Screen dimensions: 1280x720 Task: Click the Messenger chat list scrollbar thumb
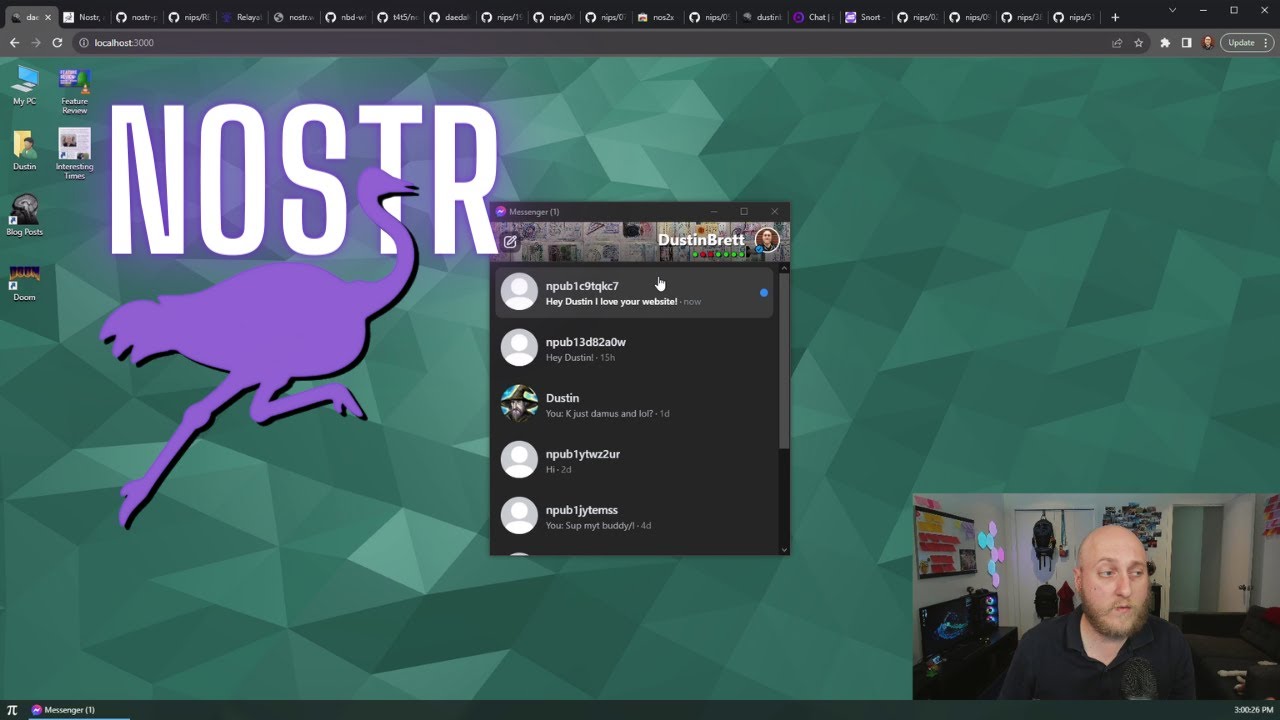coord(784,360)
